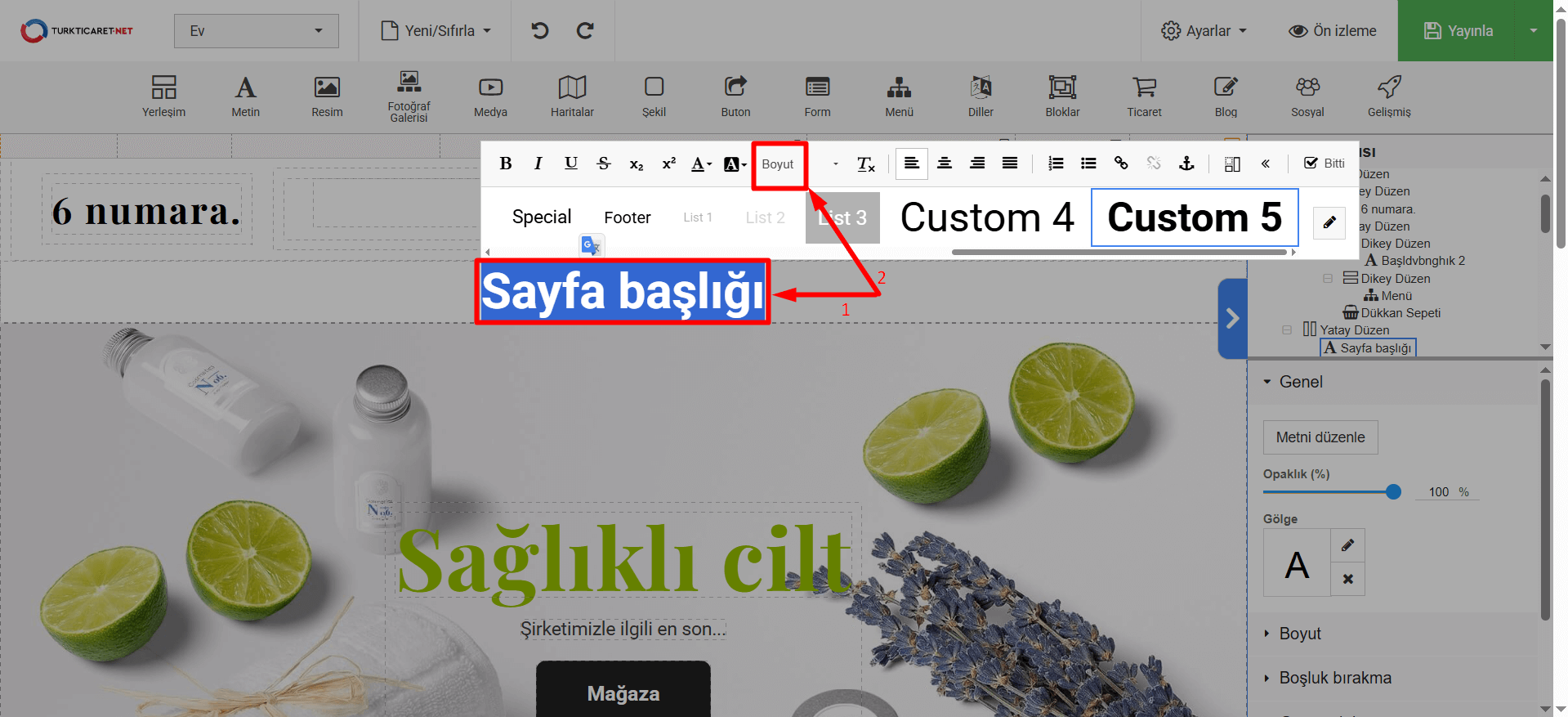Insert a Medya element

[490, 96]
